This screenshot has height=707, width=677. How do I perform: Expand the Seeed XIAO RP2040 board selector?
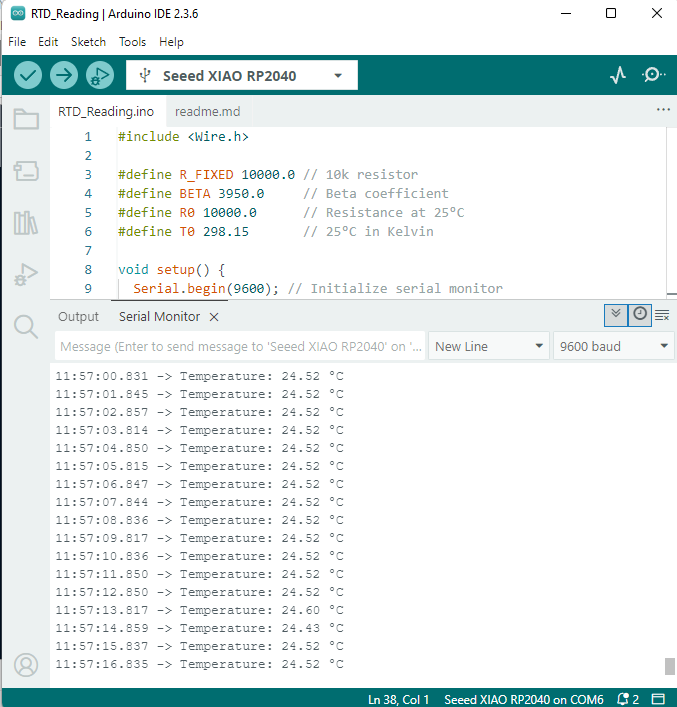click(x=242, y=75)
